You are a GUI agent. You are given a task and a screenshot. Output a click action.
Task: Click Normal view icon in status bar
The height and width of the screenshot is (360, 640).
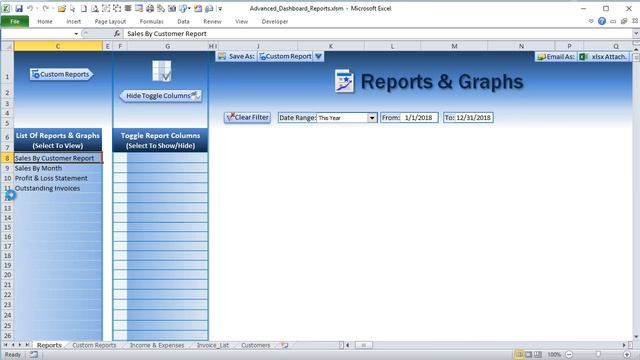[x=519, y=354]
